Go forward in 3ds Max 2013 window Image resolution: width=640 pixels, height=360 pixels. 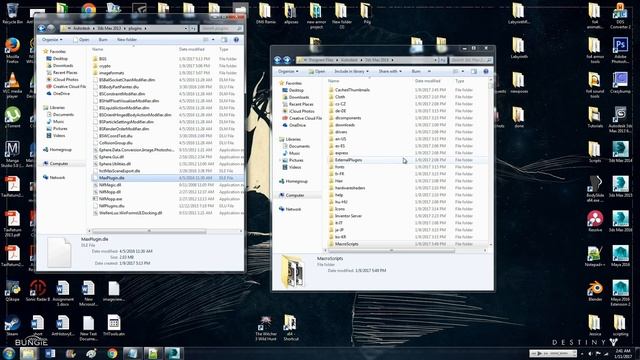point(287,60)
